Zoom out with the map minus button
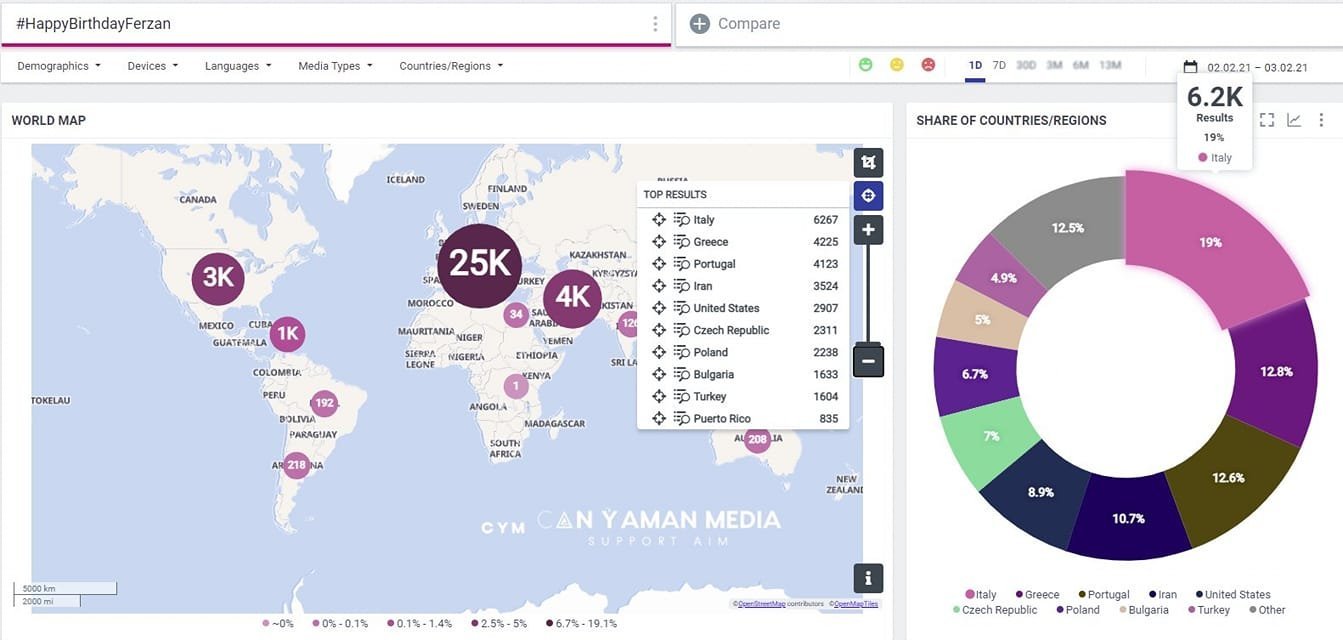1343x640 pixels. click(x=868, y=361)
